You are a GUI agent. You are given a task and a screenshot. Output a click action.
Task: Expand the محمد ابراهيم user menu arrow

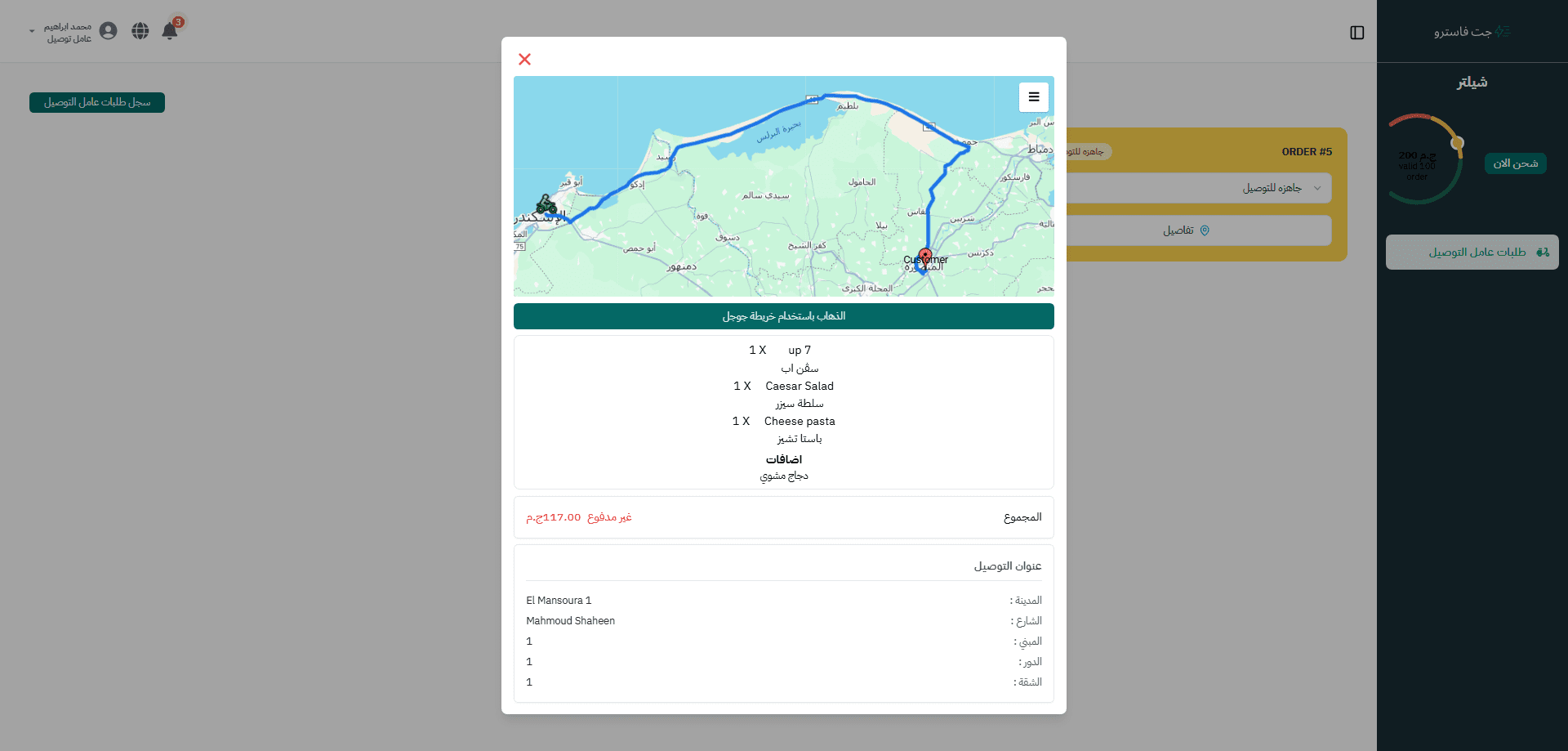[x=32, y=31]
